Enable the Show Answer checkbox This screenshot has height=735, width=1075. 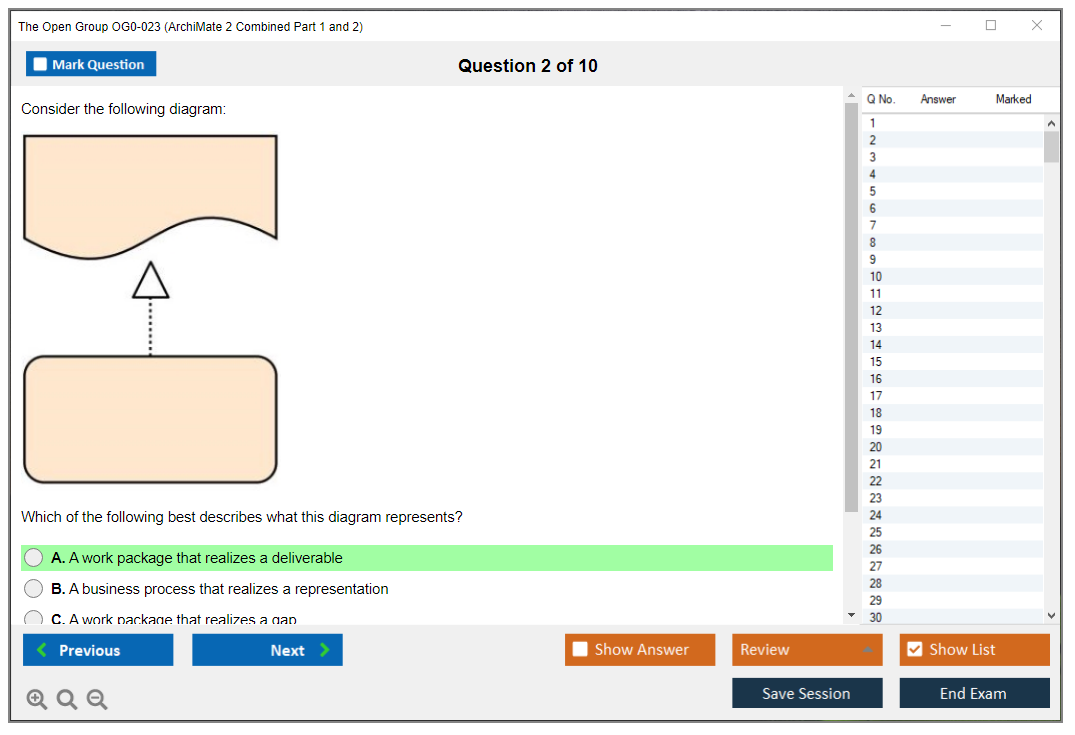coord(581,650)
